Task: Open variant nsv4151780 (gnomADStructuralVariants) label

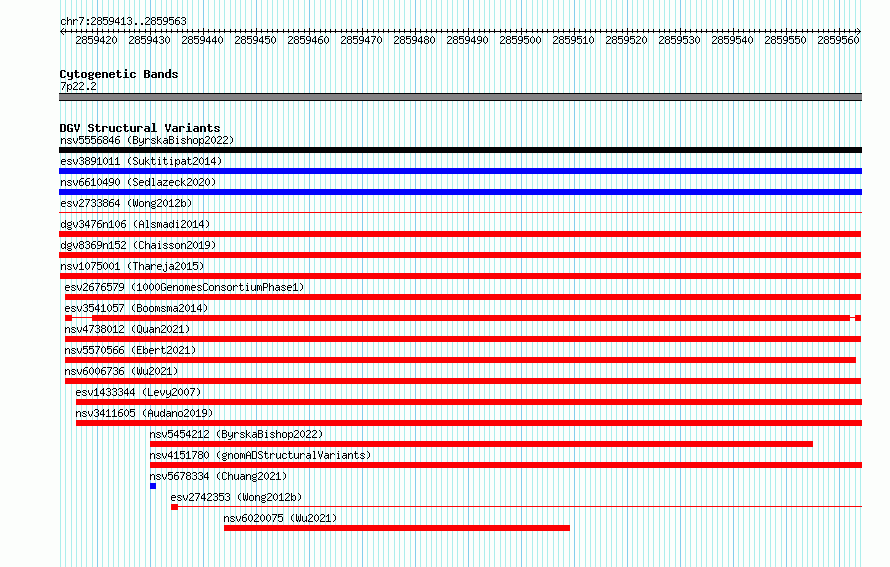Action: click(x=261, y=455)
